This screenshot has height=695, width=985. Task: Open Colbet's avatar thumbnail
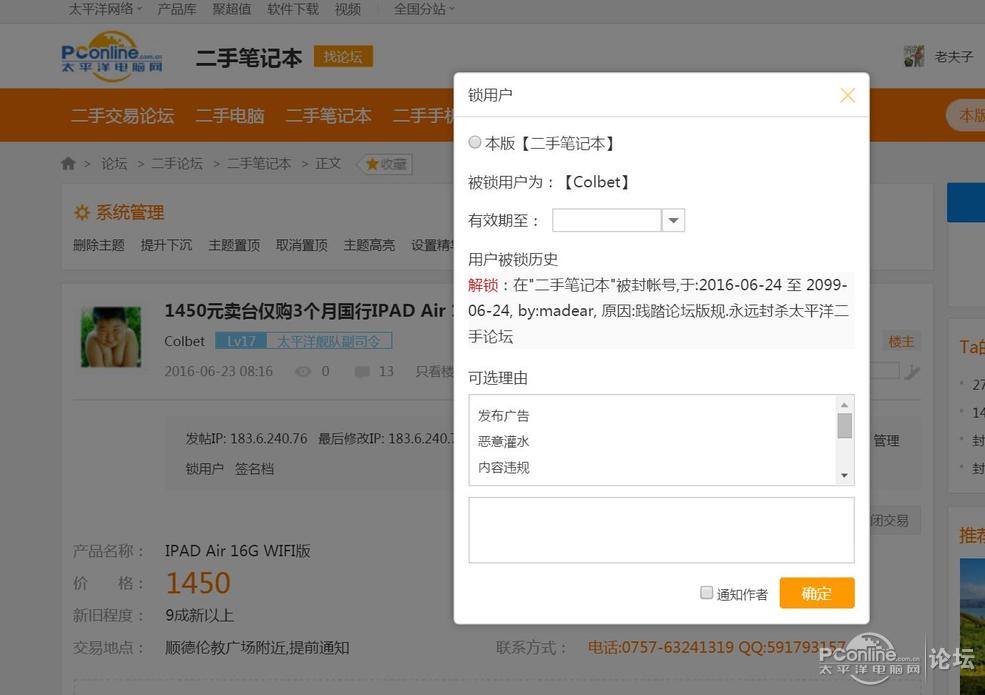click(111, 337)
